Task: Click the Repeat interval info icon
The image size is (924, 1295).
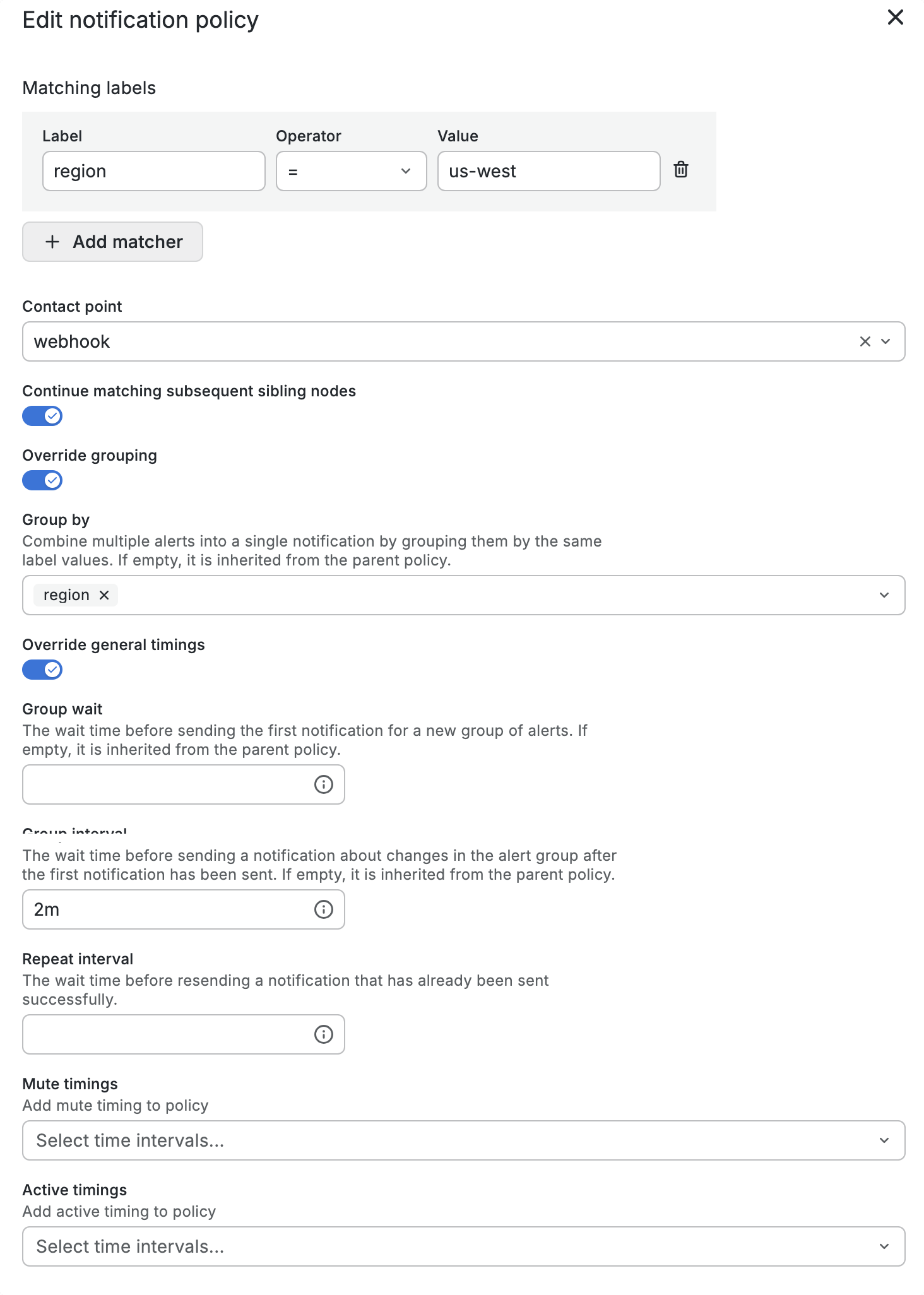Action: click(323, 1034)
